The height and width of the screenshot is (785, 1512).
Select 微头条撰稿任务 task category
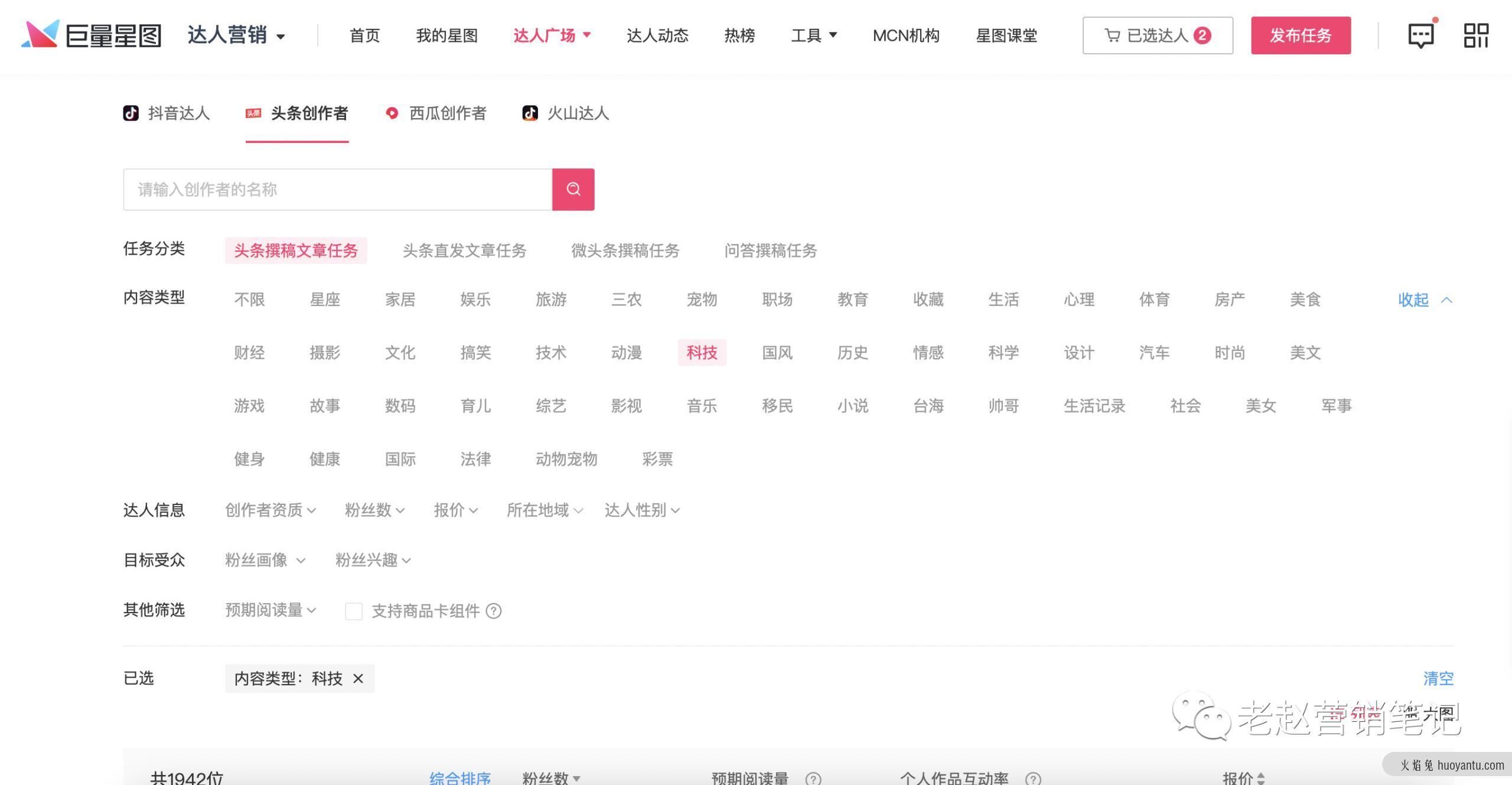625,250
